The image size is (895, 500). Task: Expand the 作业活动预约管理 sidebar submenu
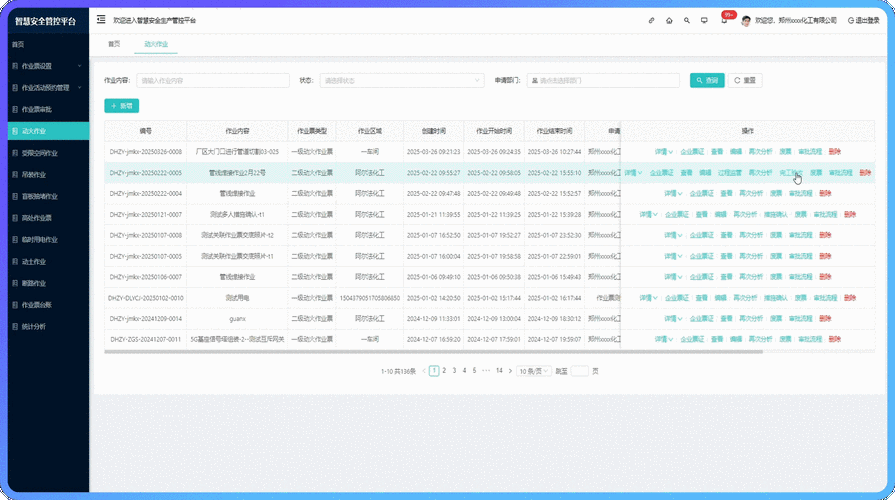pos(44,88)
